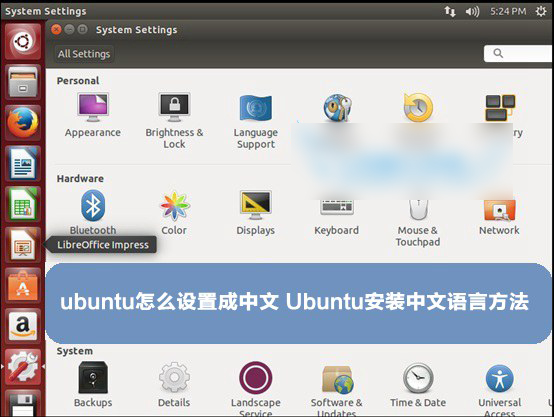This screenshot has height=417, width=554.
Task: Open the Backups settings icon
Action: 93,377
